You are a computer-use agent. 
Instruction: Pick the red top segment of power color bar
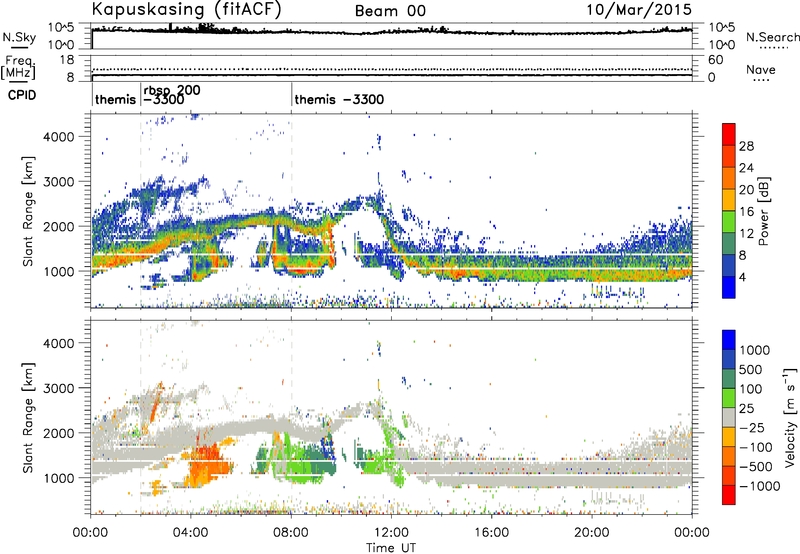729,134
